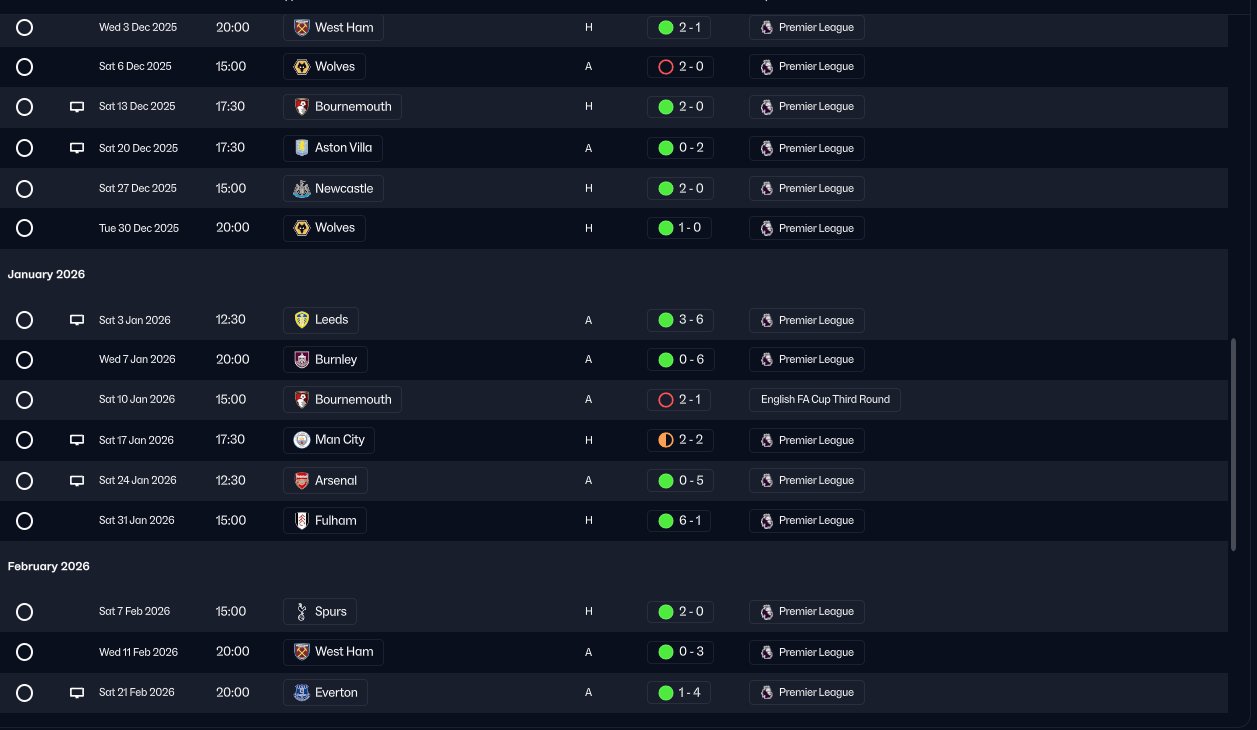Viewport: 1257px width, 730px height.
Task: Click the TV broadcast icon for Bournemouth 13 Dec
Action: click(x=77, y=107)
